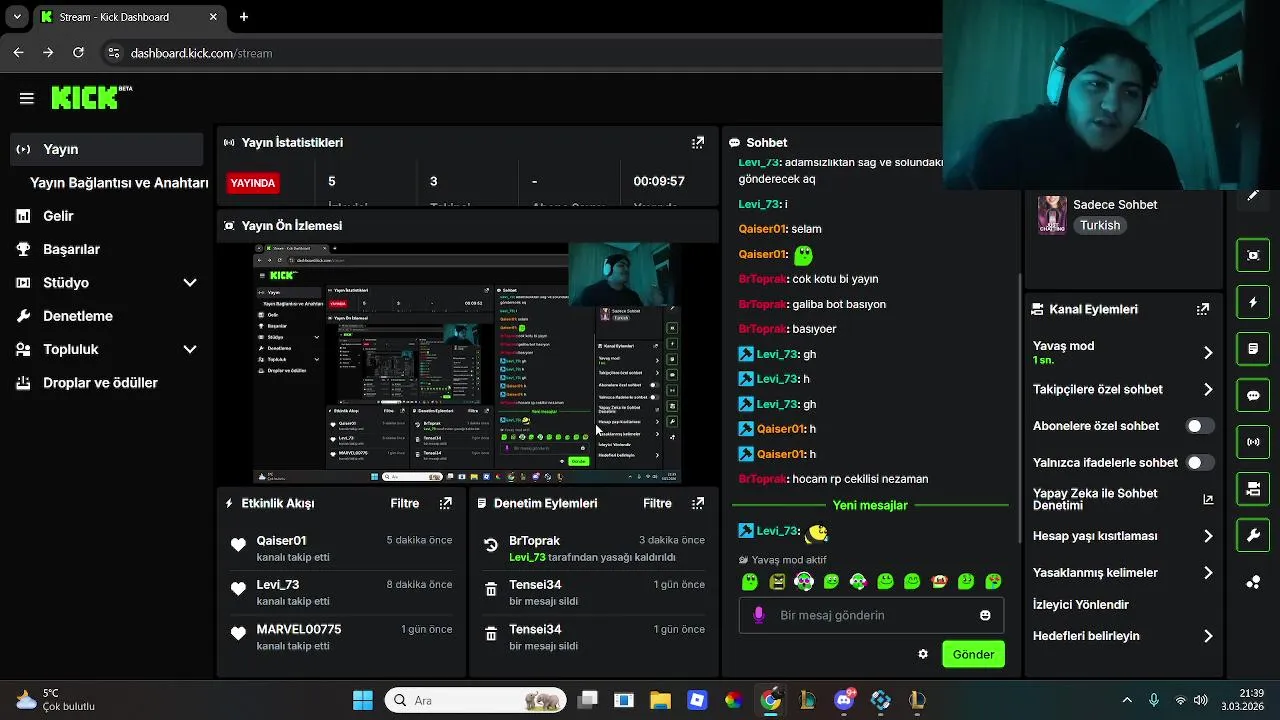Toggle the stream preview widget icon in sidebar
Image resolution: width=1280 pixels, height=720 pixels.
point(1253,255)
